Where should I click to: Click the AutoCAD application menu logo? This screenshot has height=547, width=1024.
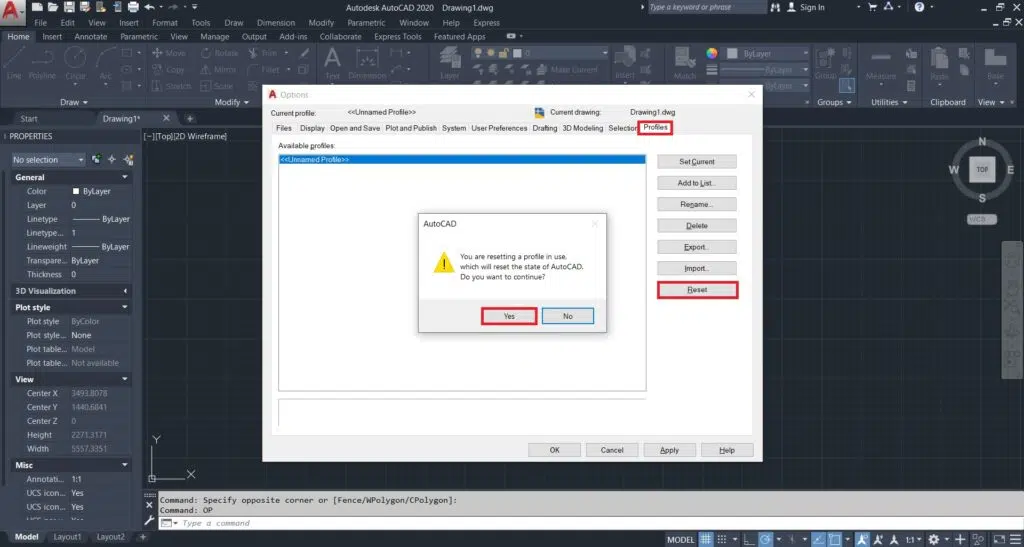click(x=12, y=11)
